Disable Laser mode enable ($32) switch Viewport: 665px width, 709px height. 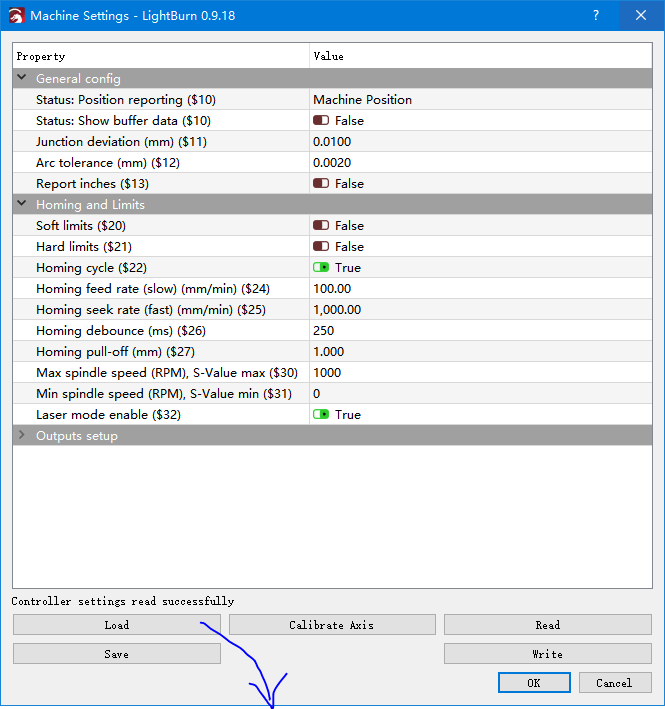click(x=321, y=415)
